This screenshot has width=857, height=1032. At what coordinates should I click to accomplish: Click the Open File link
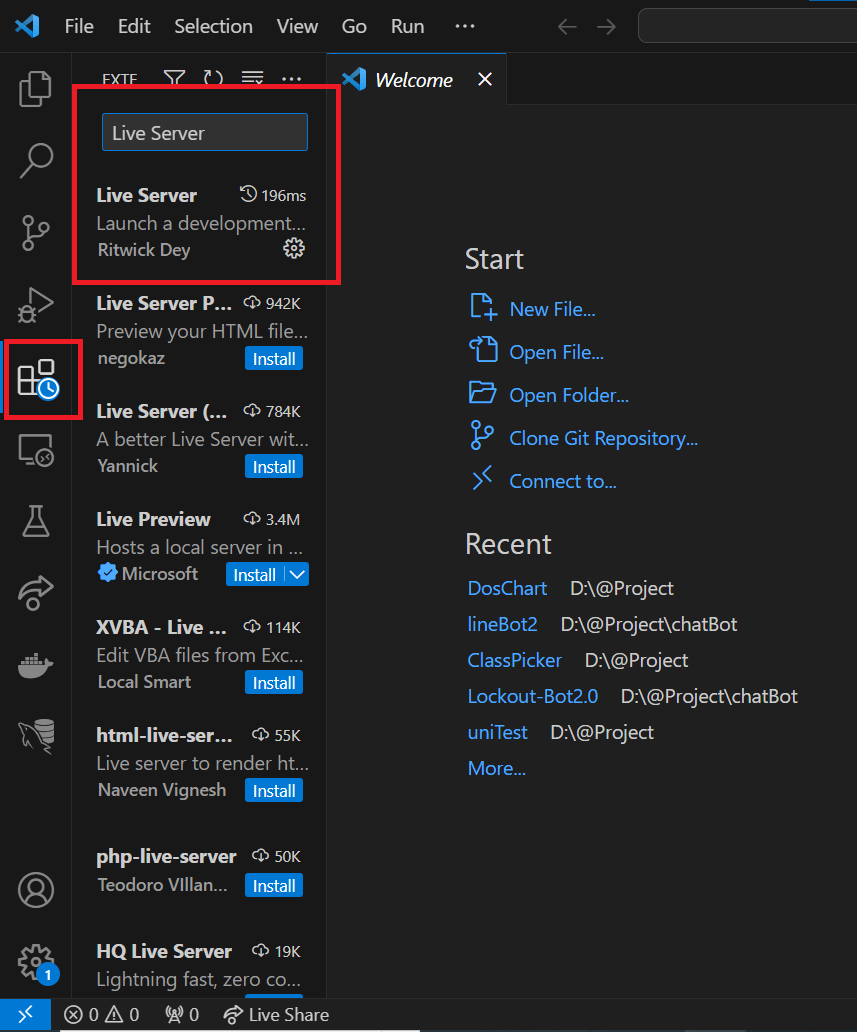(x=556, y=352)
